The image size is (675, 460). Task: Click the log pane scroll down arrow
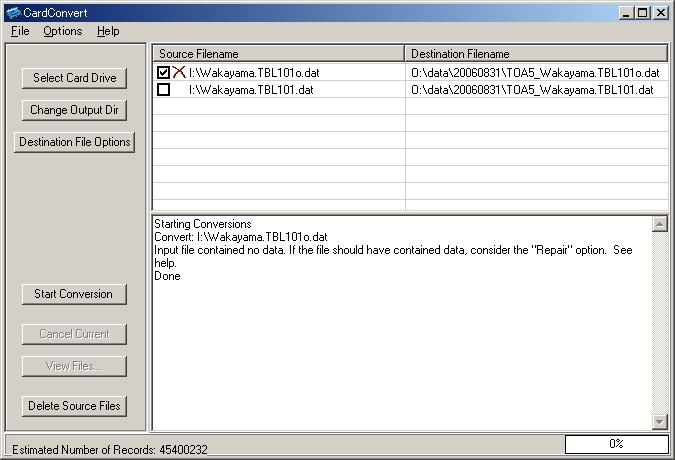tap(660, 422)
